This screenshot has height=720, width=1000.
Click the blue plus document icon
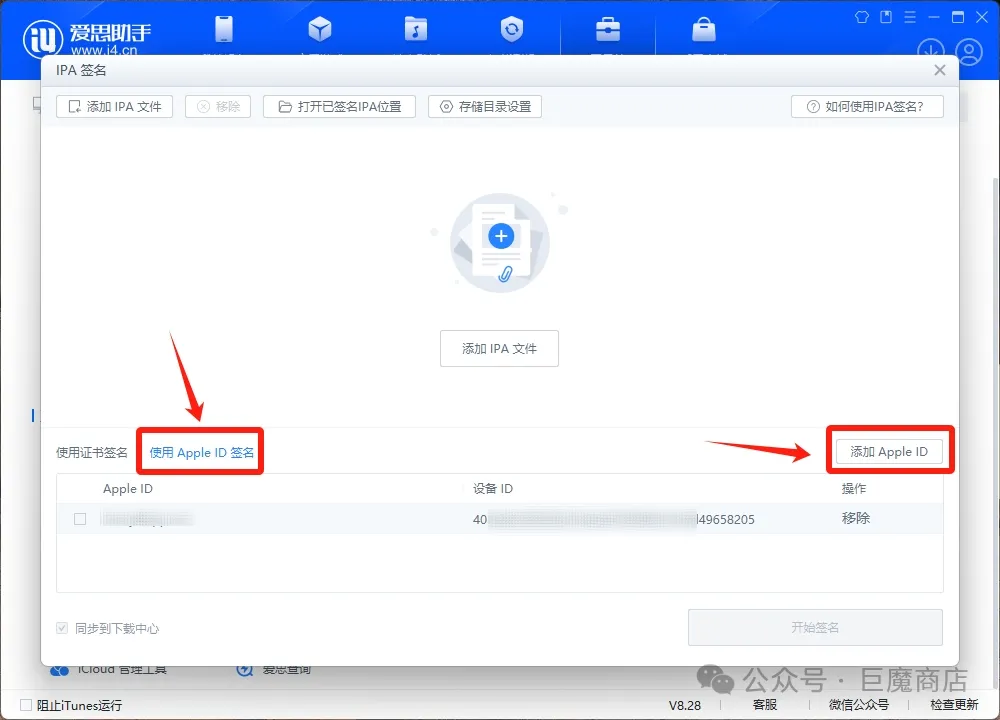pyautogui.click(x=501, y=237)
